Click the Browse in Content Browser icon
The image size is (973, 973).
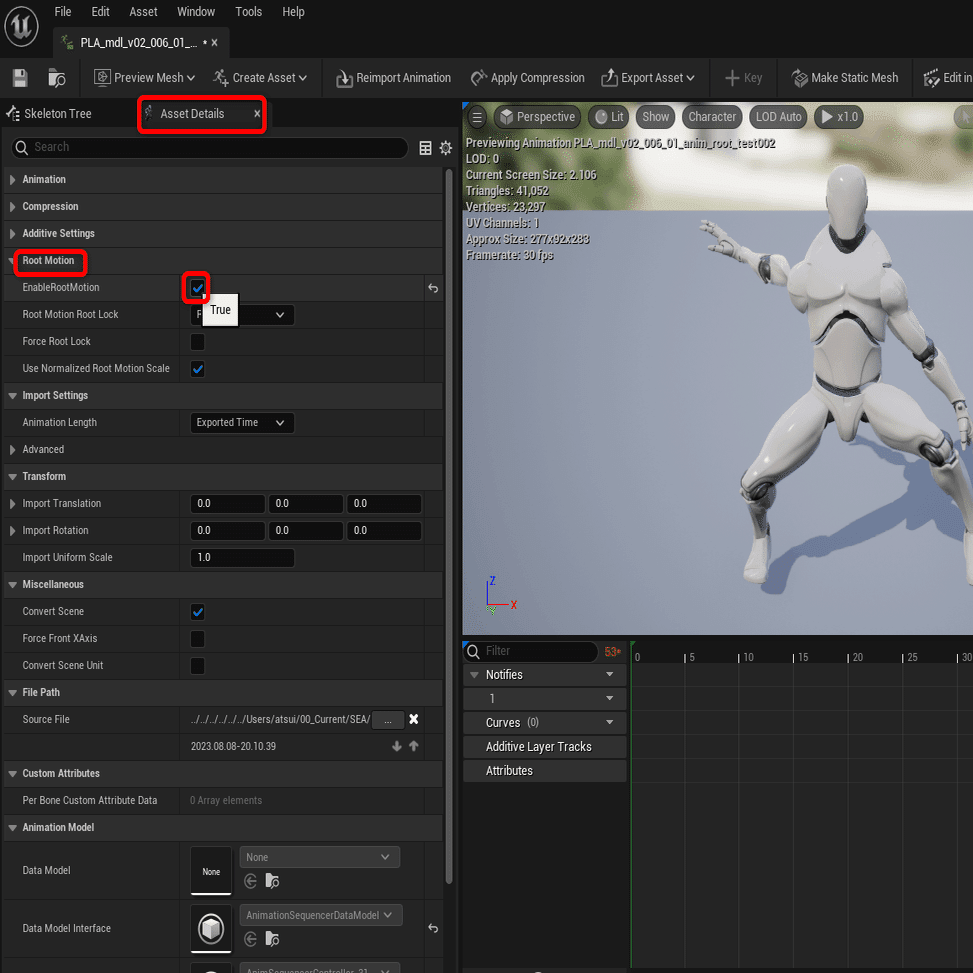(x=56, y=78)
